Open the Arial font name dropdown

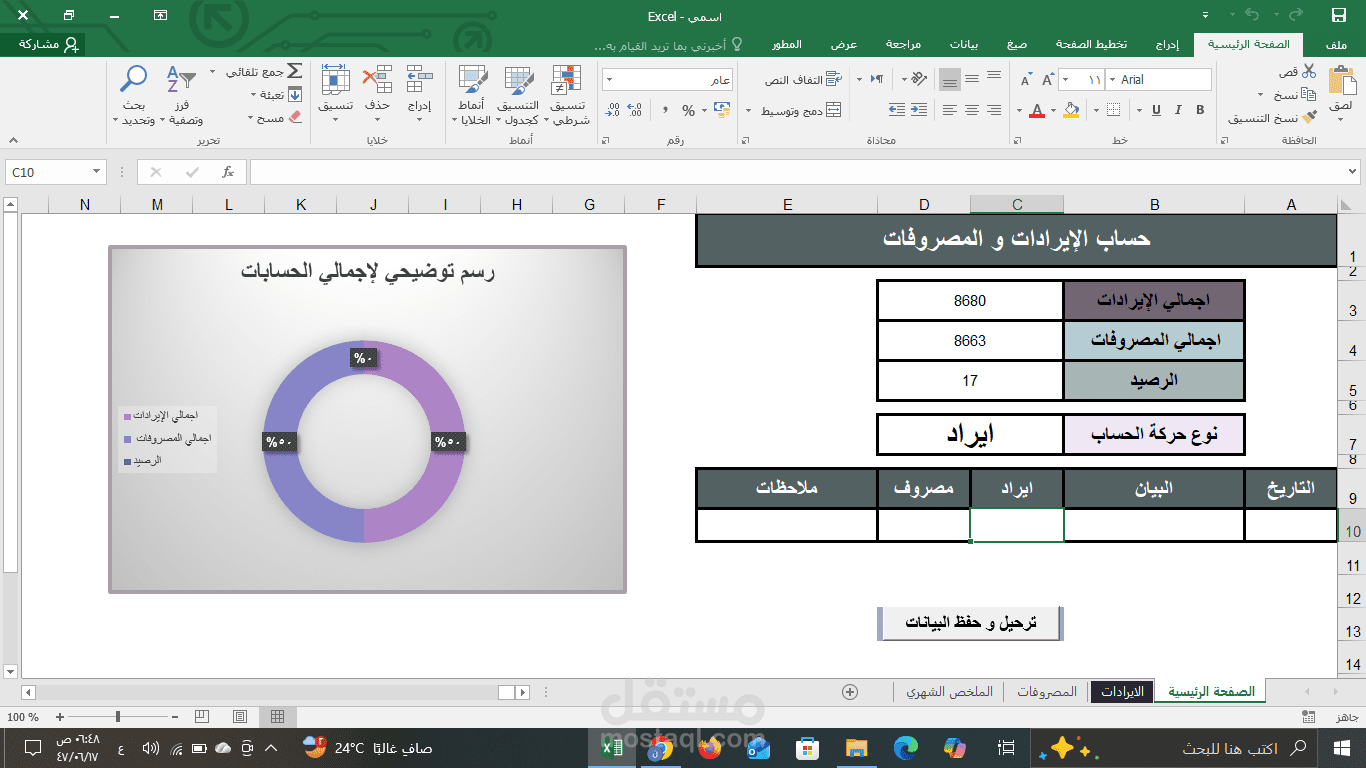point(1111,80)
